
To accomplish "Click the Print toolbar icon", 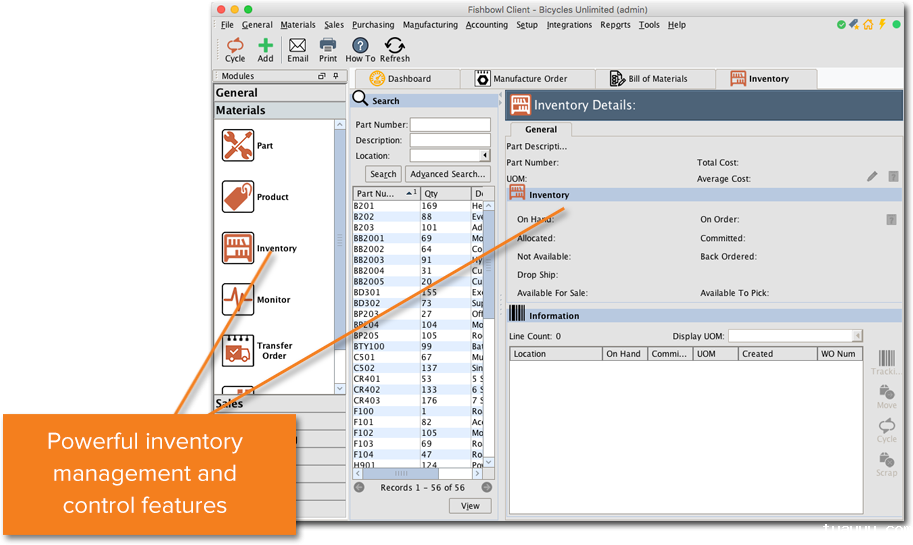I will coord(328,45).
